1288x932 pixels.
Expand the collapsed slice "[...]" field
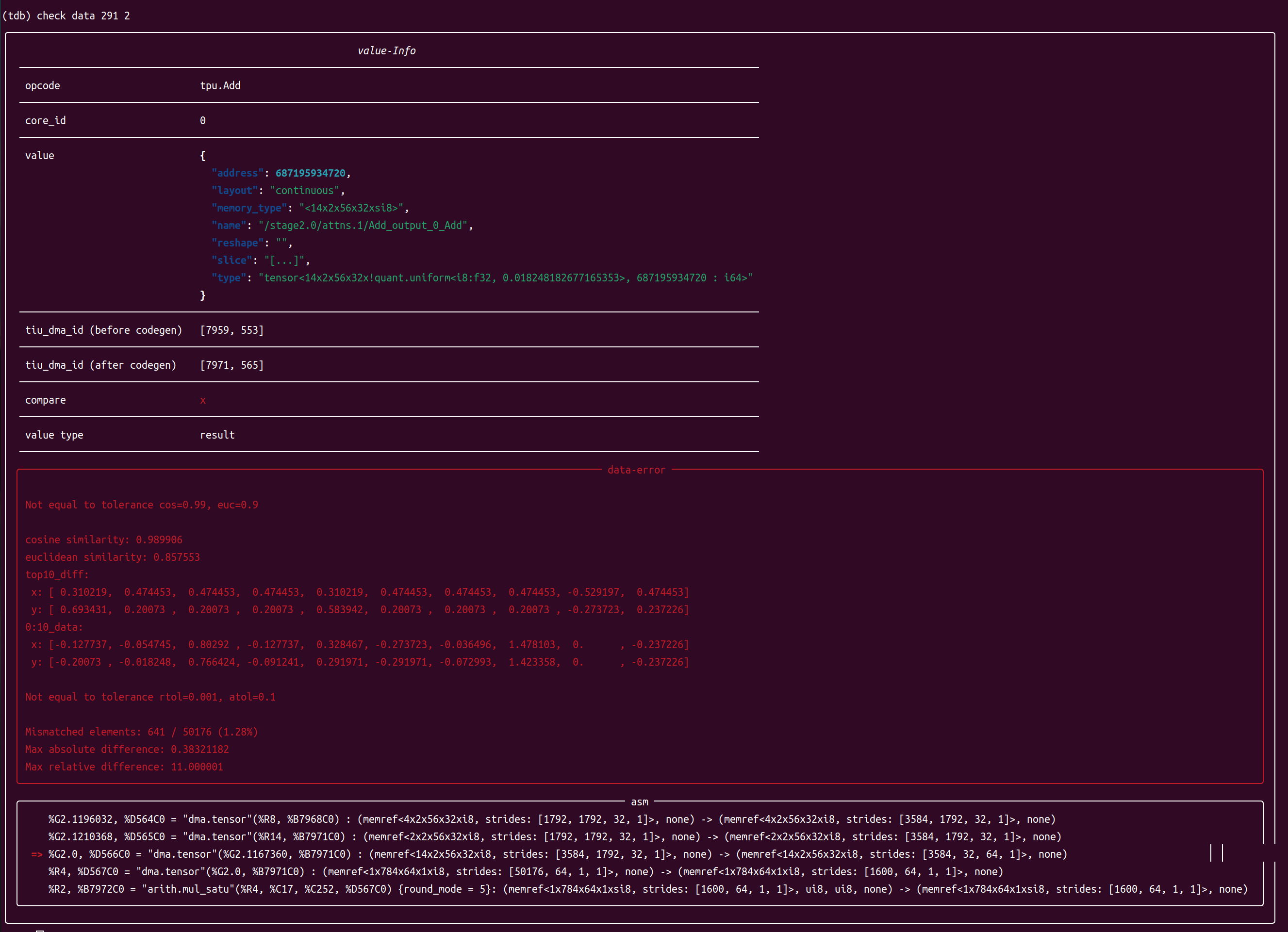[x=284, y=260]
